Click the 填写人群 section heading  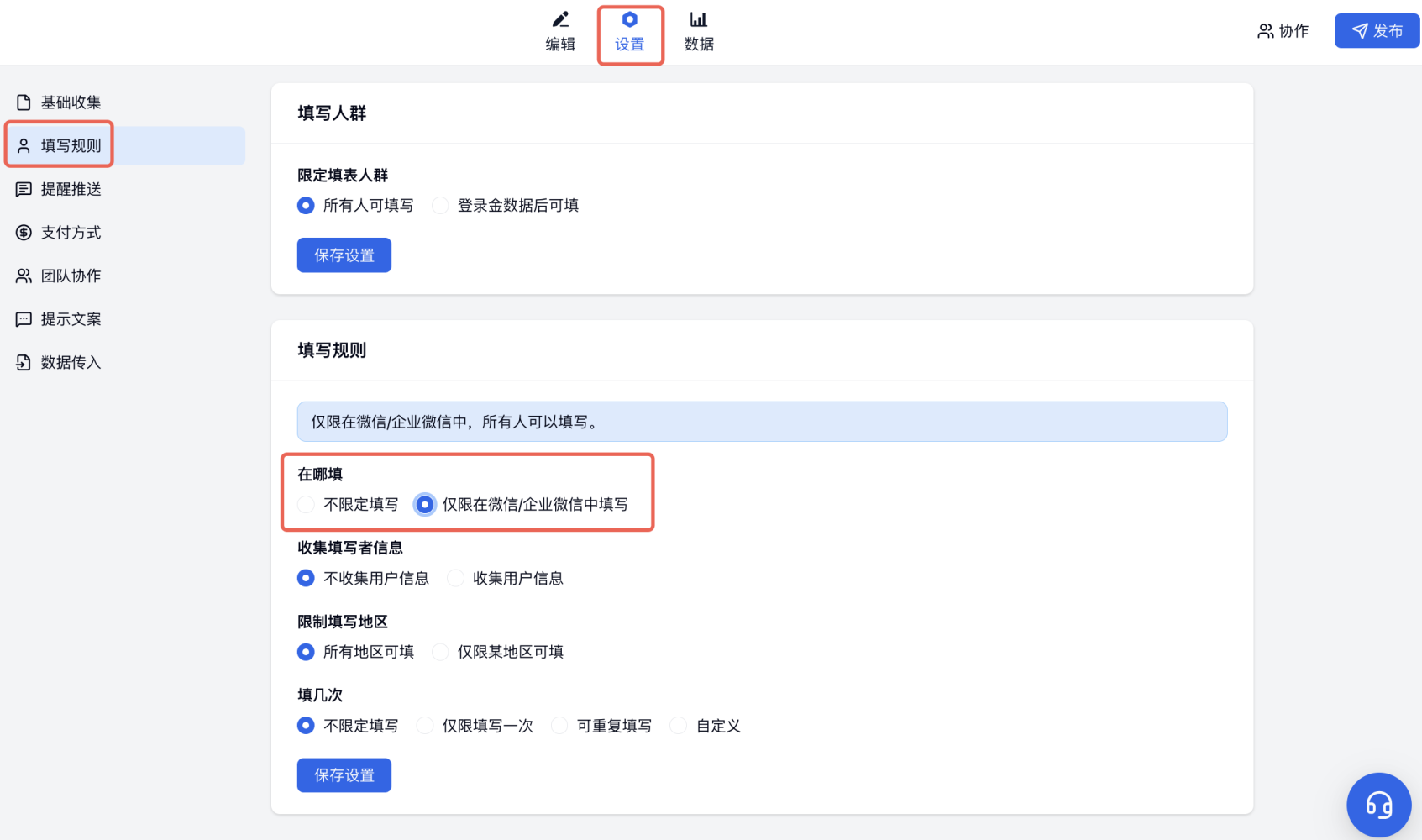[x=332, y=113]
